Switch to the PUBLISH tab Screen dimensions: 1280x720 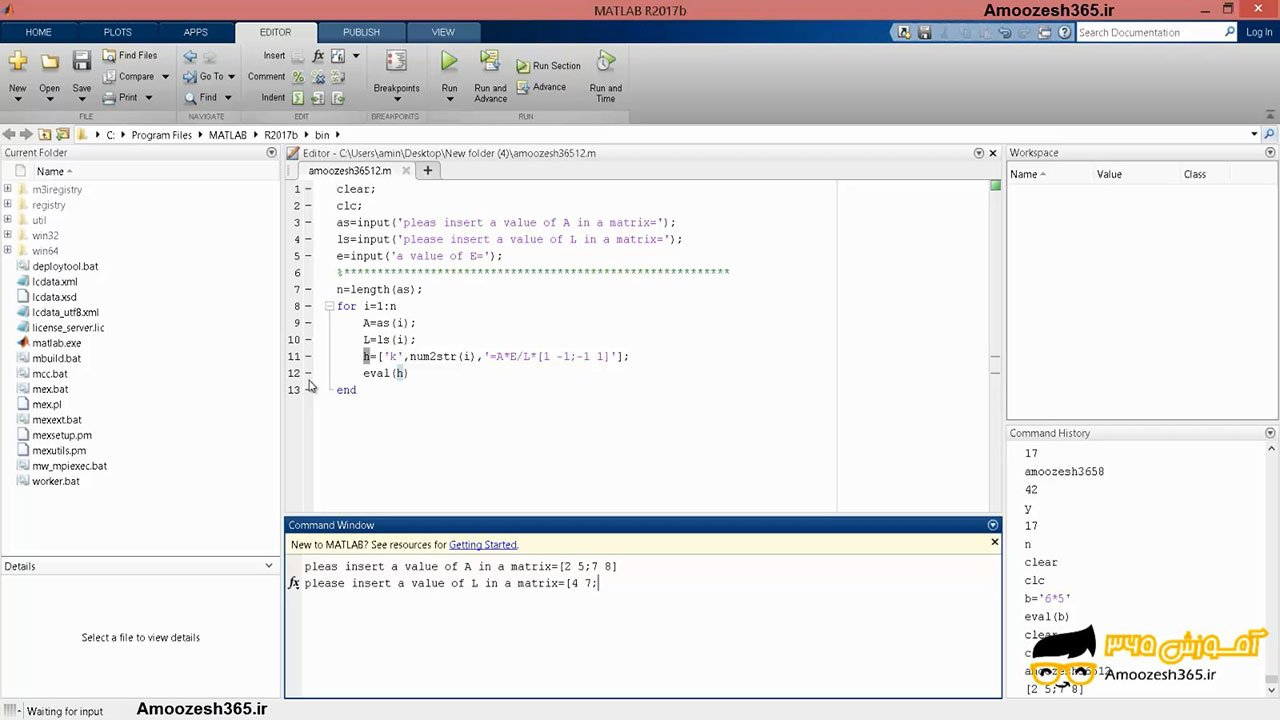361,32
